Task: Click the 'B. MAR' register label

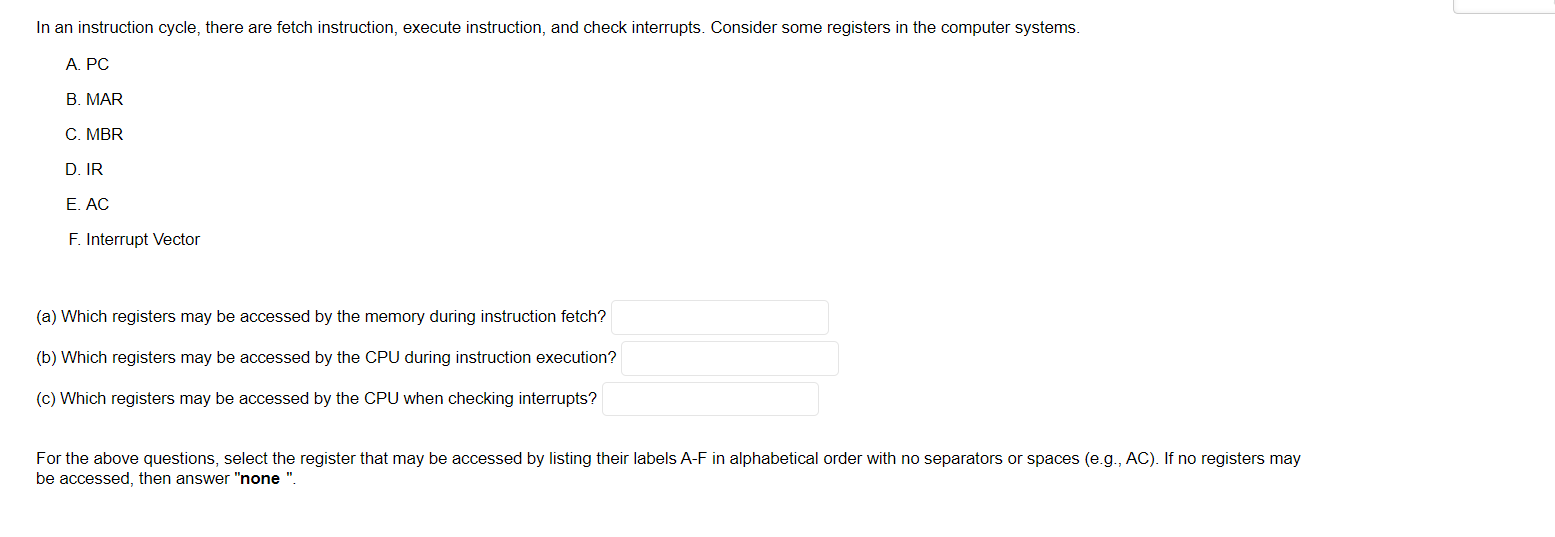Action: coord(94,100)
